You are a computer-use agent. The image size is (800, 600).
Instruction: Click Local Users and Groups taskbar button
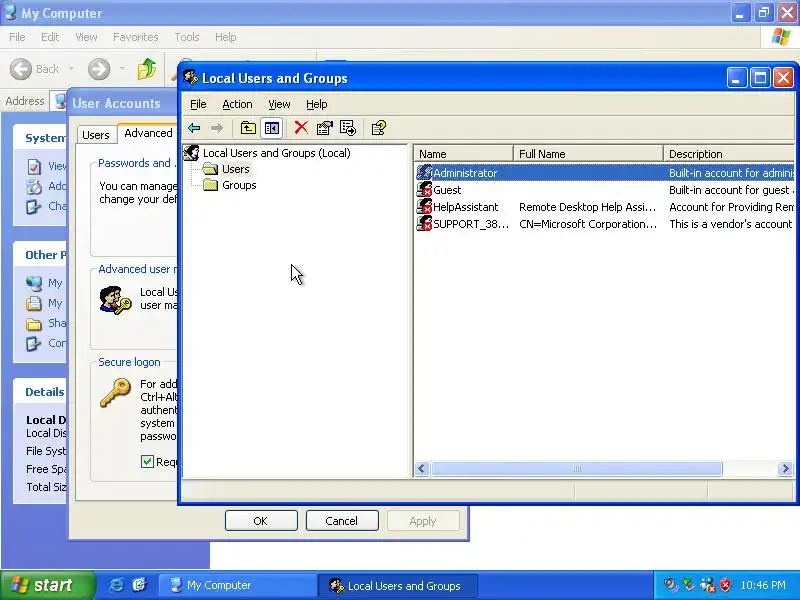click(398, 585)
